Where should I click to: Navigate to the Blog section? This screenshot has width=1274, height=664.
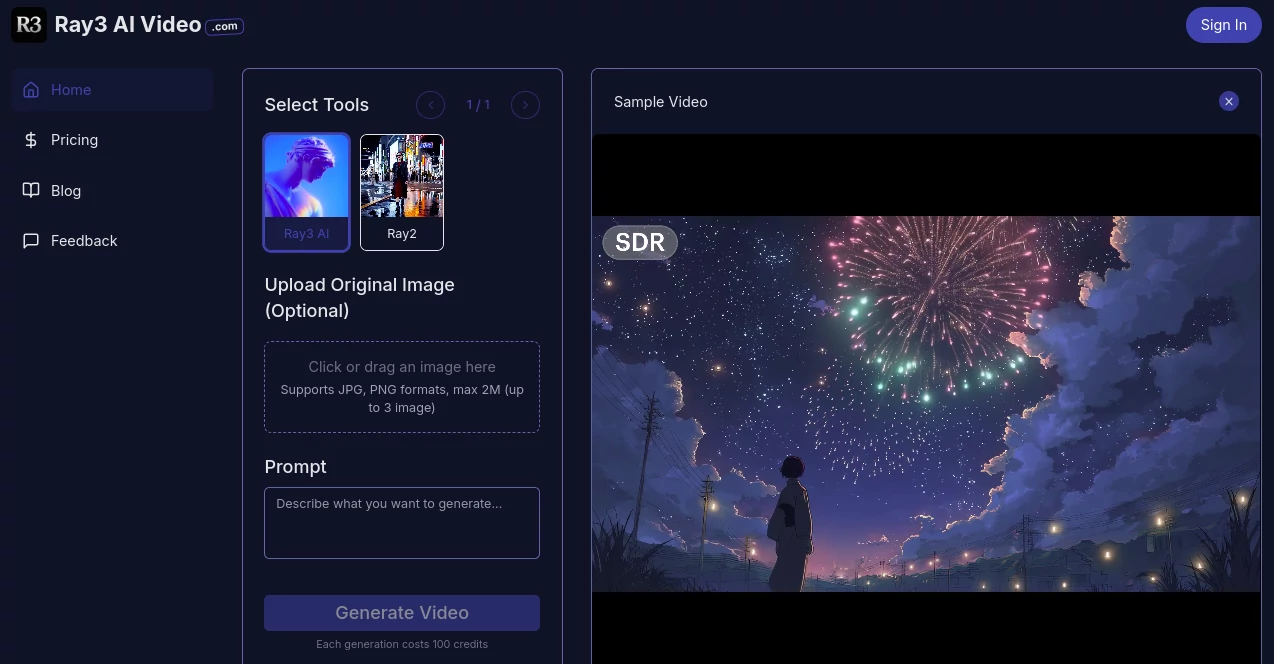[x=66, y=190]
